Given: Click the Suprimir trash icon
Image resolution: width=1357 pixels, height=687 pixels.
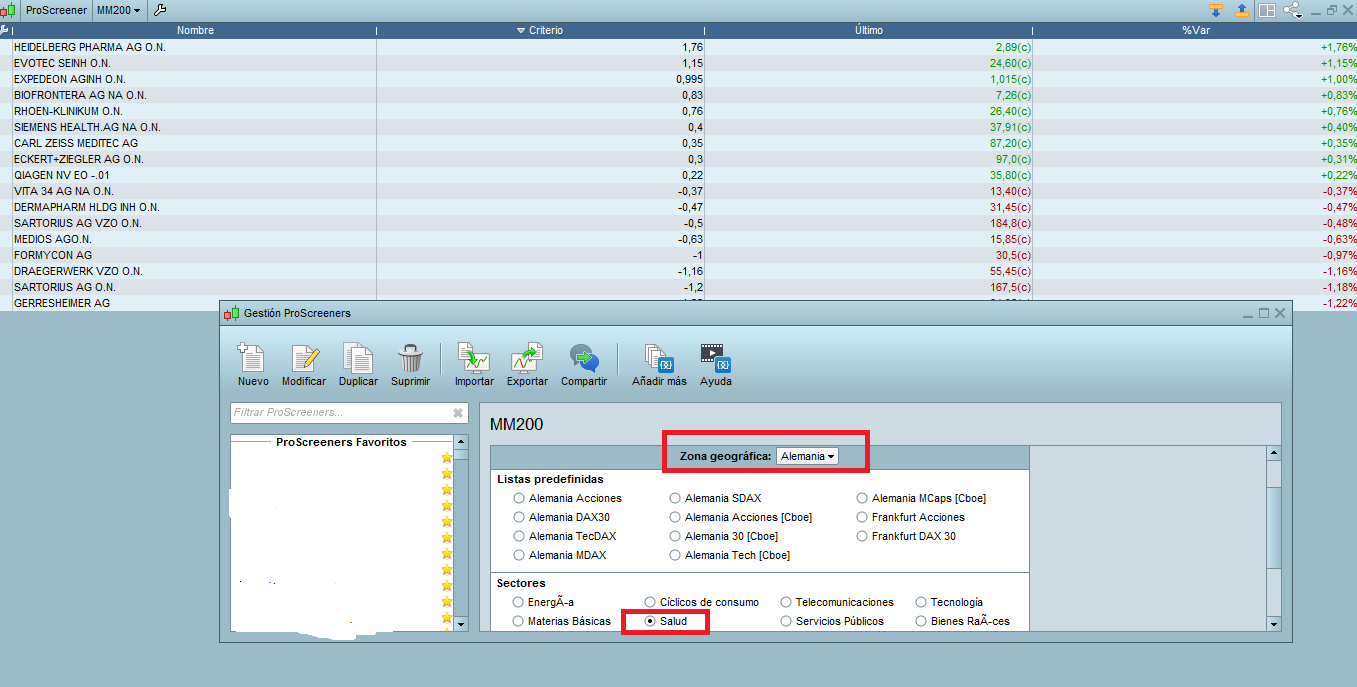Looking at the screenshot, I should pyautogui.click(x=410, y=358).
